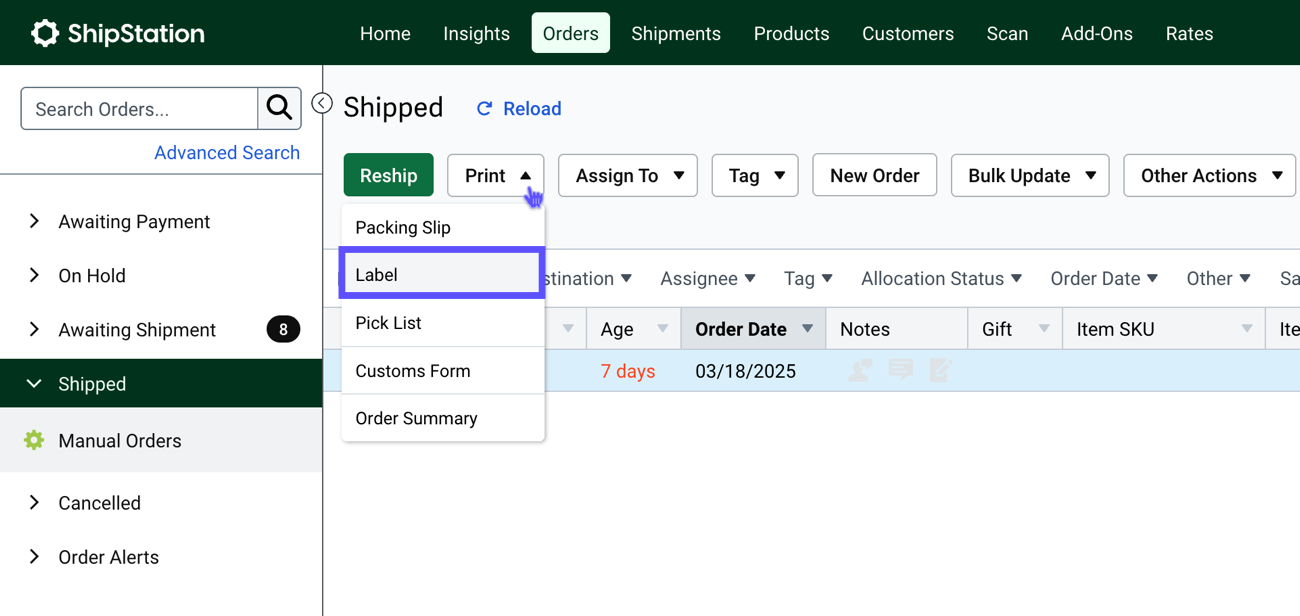Screen dimensions: 1300x616
Task: Switch to the Shipments tab
Action: click(x=676, y=33)
